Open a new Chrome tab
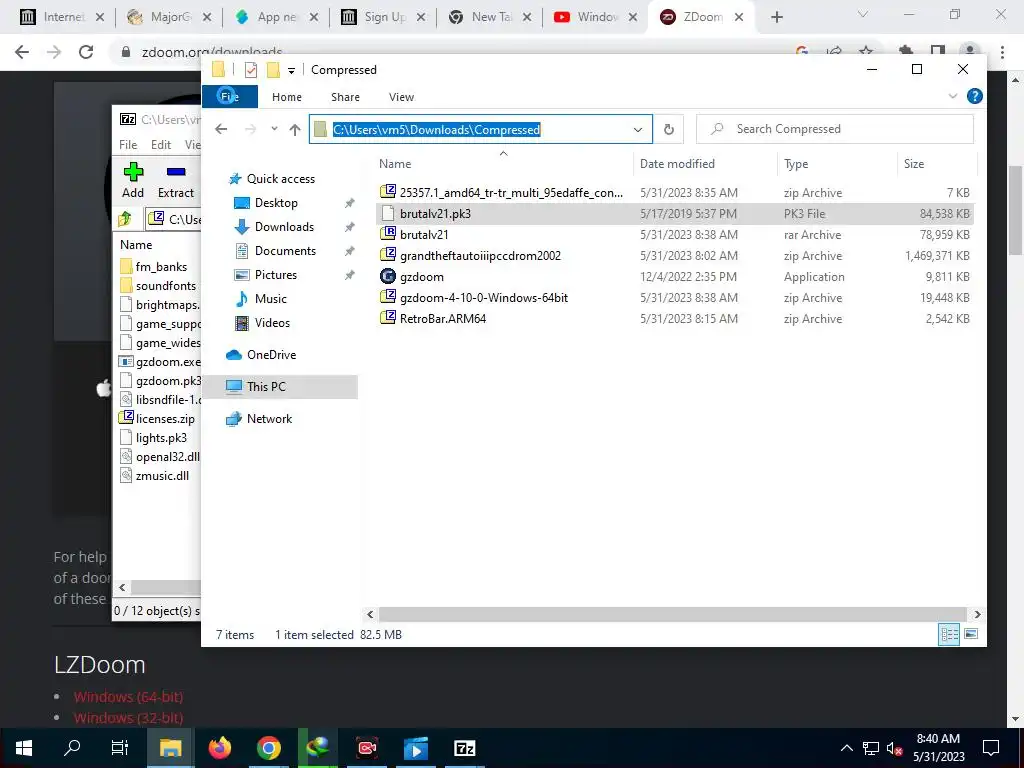 (x=776, y=17)
